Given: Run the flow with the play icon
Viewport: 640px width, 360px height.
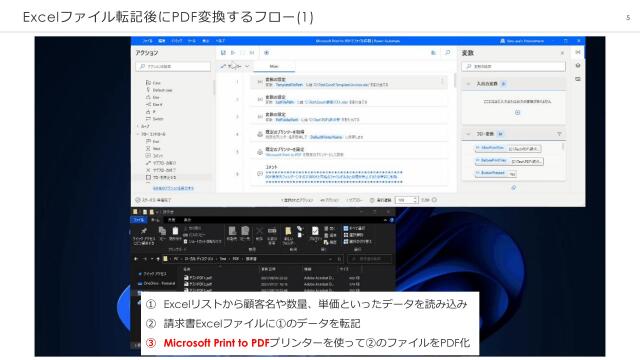Looking at the screenshot, I should [x=233, y=53].
